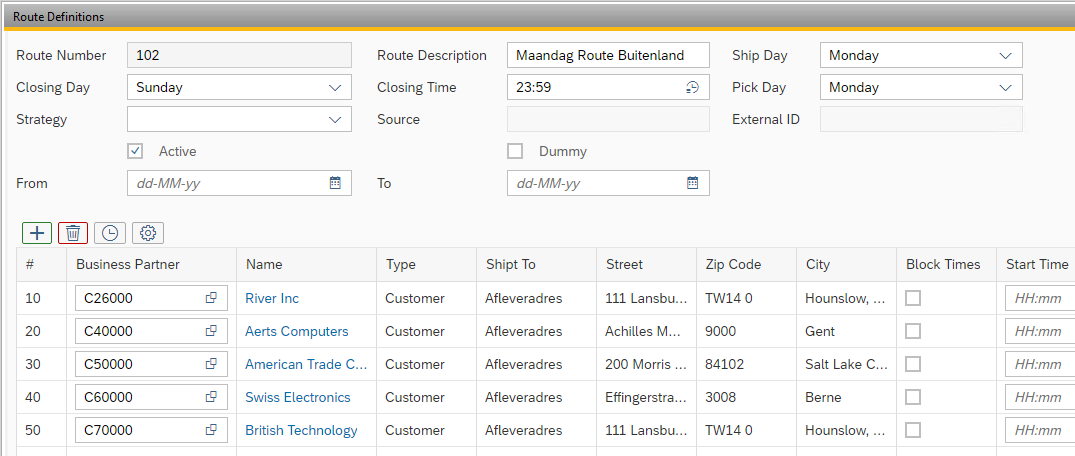
Task: Open the British Technology link
Action: click(x=301, y=430)
